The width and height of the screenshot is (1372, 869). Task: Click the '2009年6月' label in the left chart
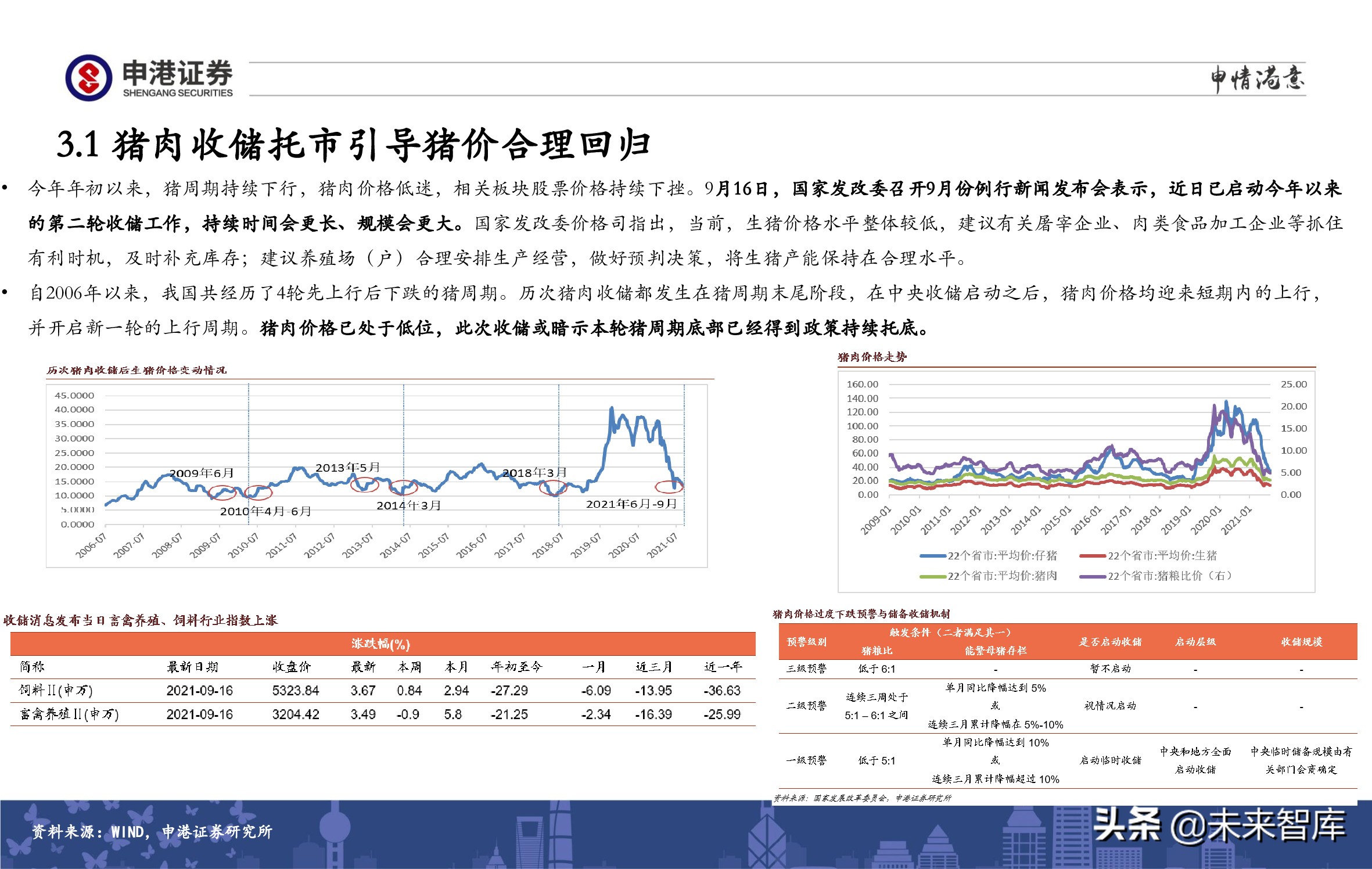click(x=201, y=473)
